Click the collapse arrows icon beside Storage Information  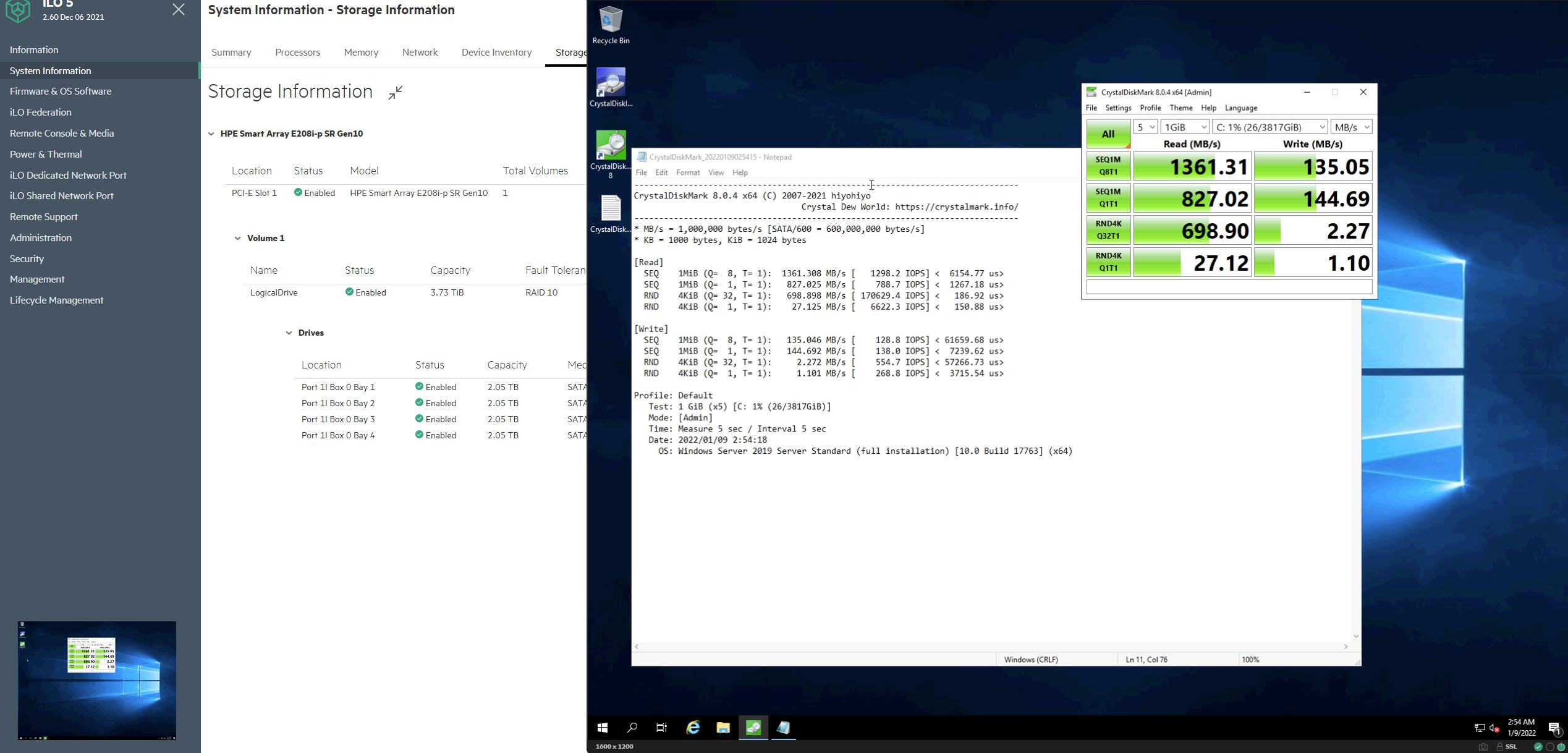(x=396, y=93)
